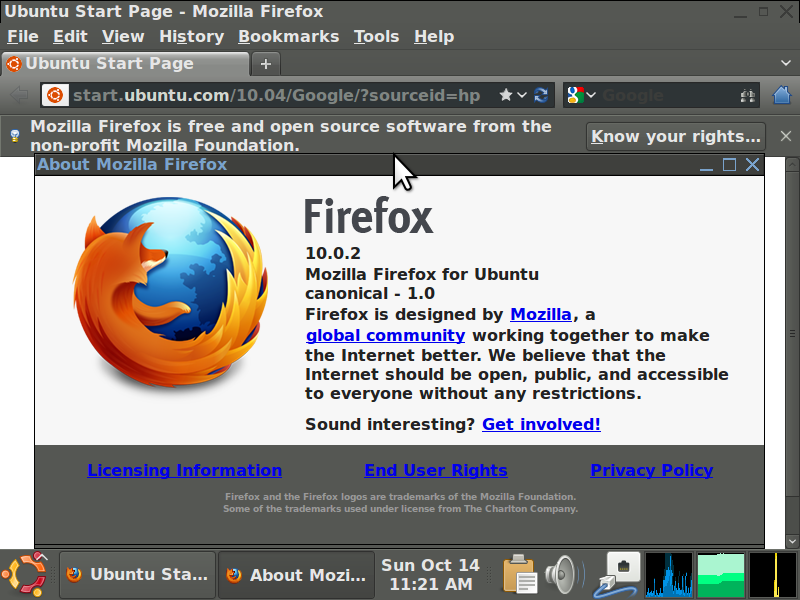Go to the home page icon

coord(782,95)
